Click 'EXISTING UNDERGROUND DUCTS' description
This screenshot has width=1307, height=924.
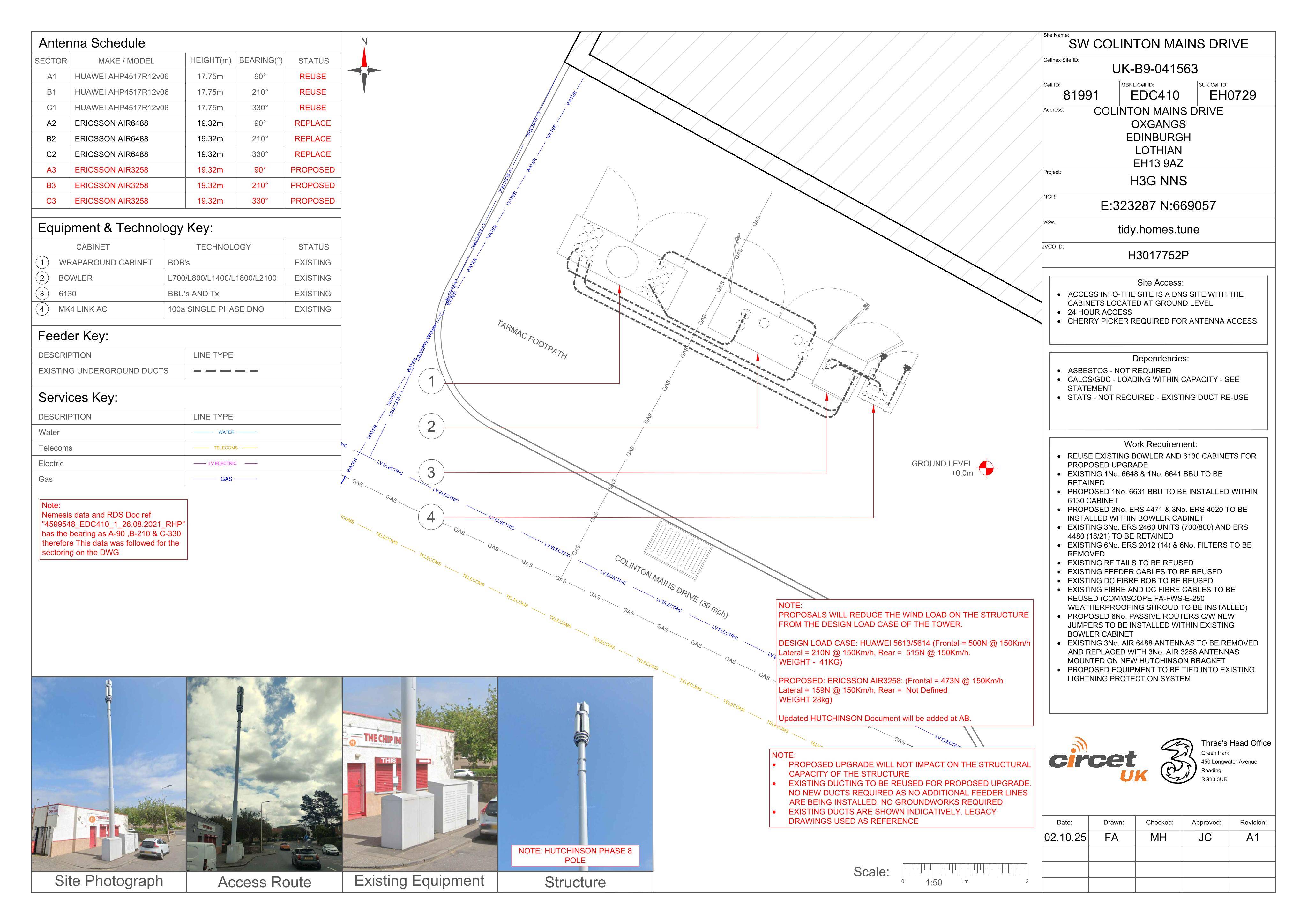[x=103, y=371]
